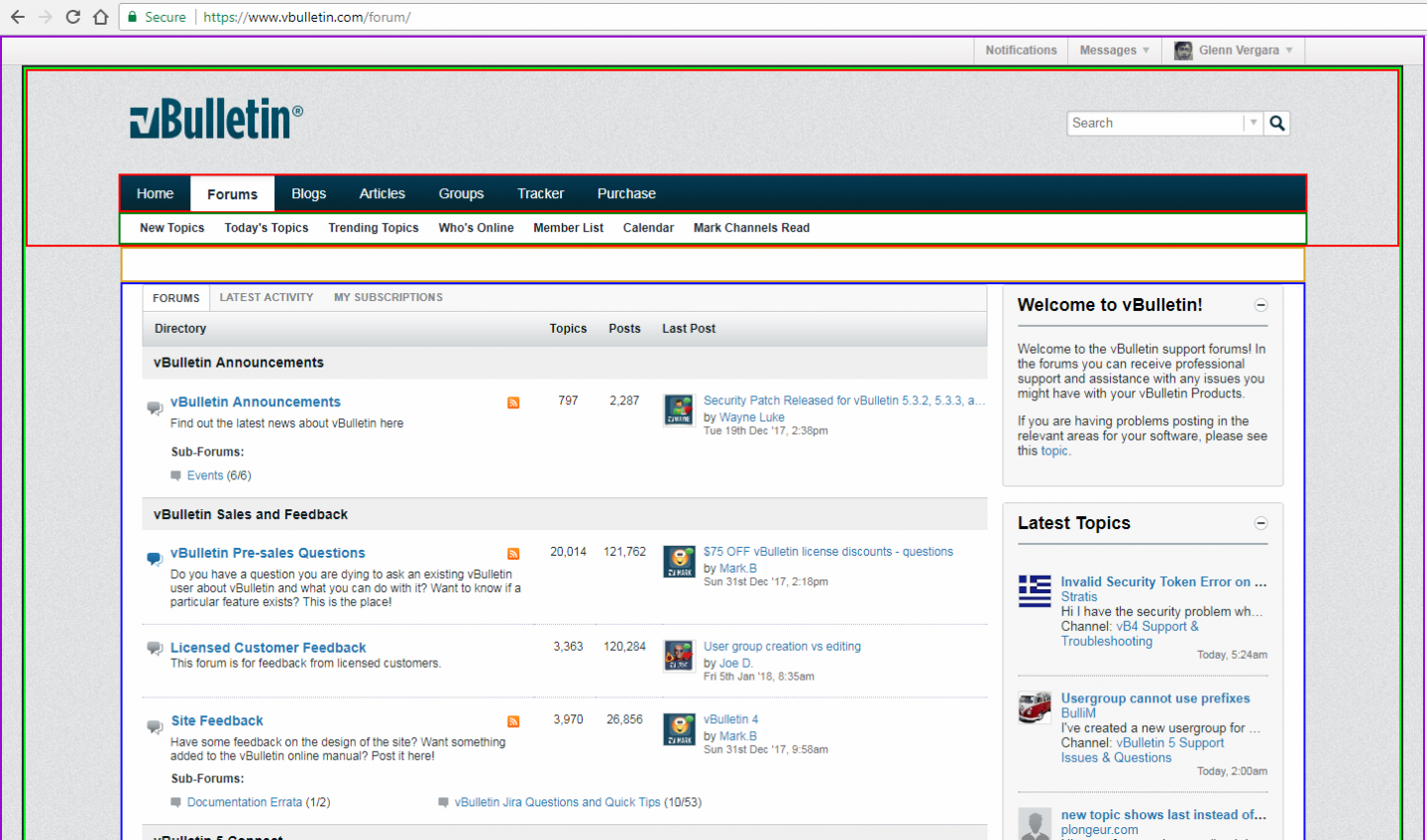Switch to the My Subscriptions tab
The width and height of the screenshot is (1427, 840).
[388, 297]
